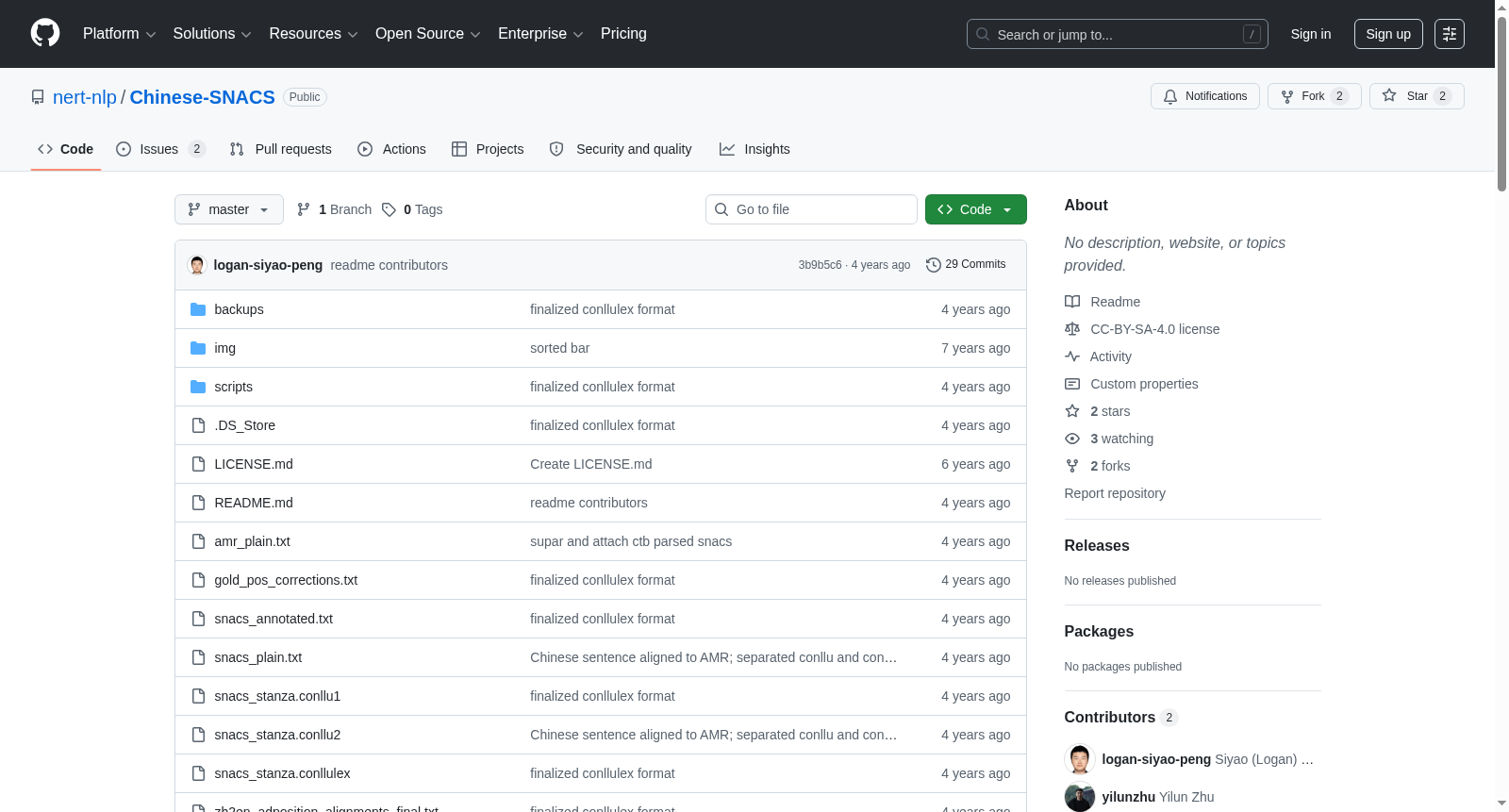Screen dimensions: 1509x812
Task: Click the pulse icon beside Activity
Action: click(x=1072, y=356)
